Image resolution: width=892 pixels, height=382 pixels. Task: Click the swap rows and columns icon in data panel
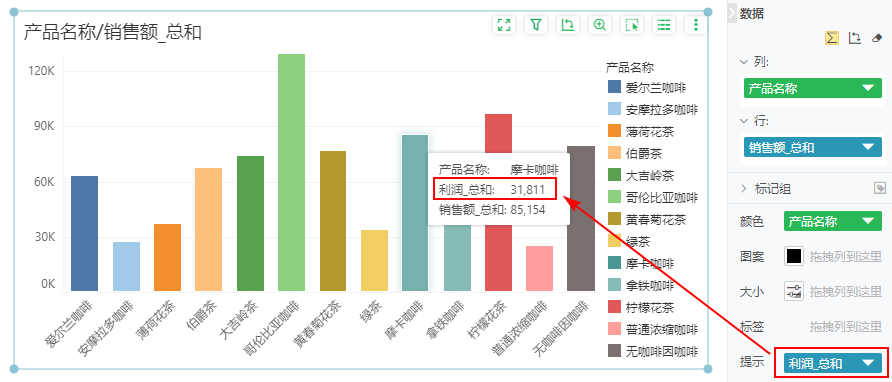click(854, 38)
